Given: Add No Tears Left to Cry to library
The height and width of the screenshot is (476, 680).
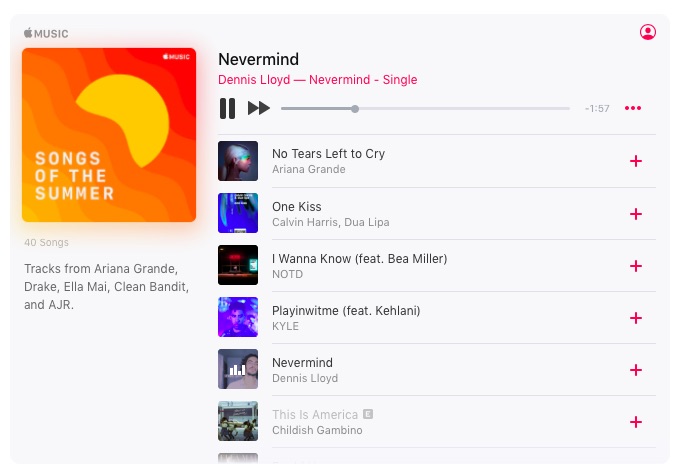Looking at the screenshot, I should (636, 161).
